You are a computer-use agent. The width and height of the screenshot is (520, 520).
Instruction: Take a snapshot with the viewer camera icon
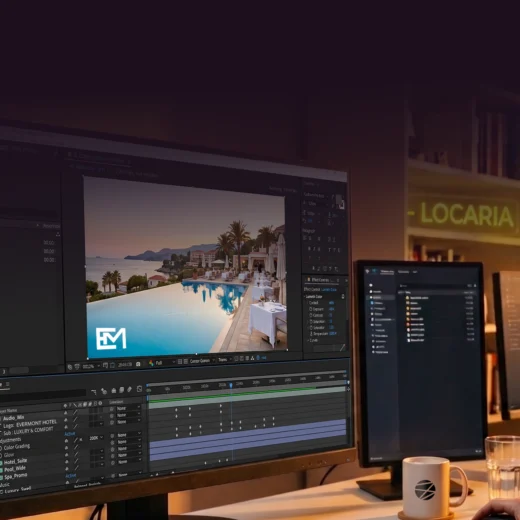(138, 364)
